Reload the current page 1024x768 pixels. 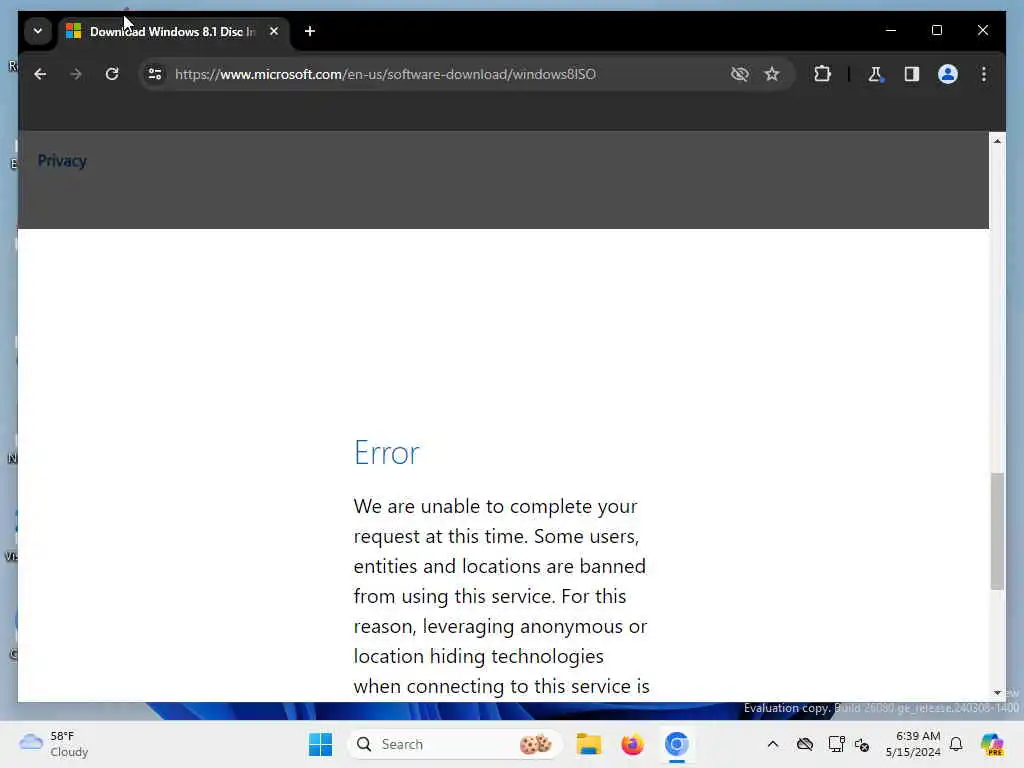(x=112, y=74)
